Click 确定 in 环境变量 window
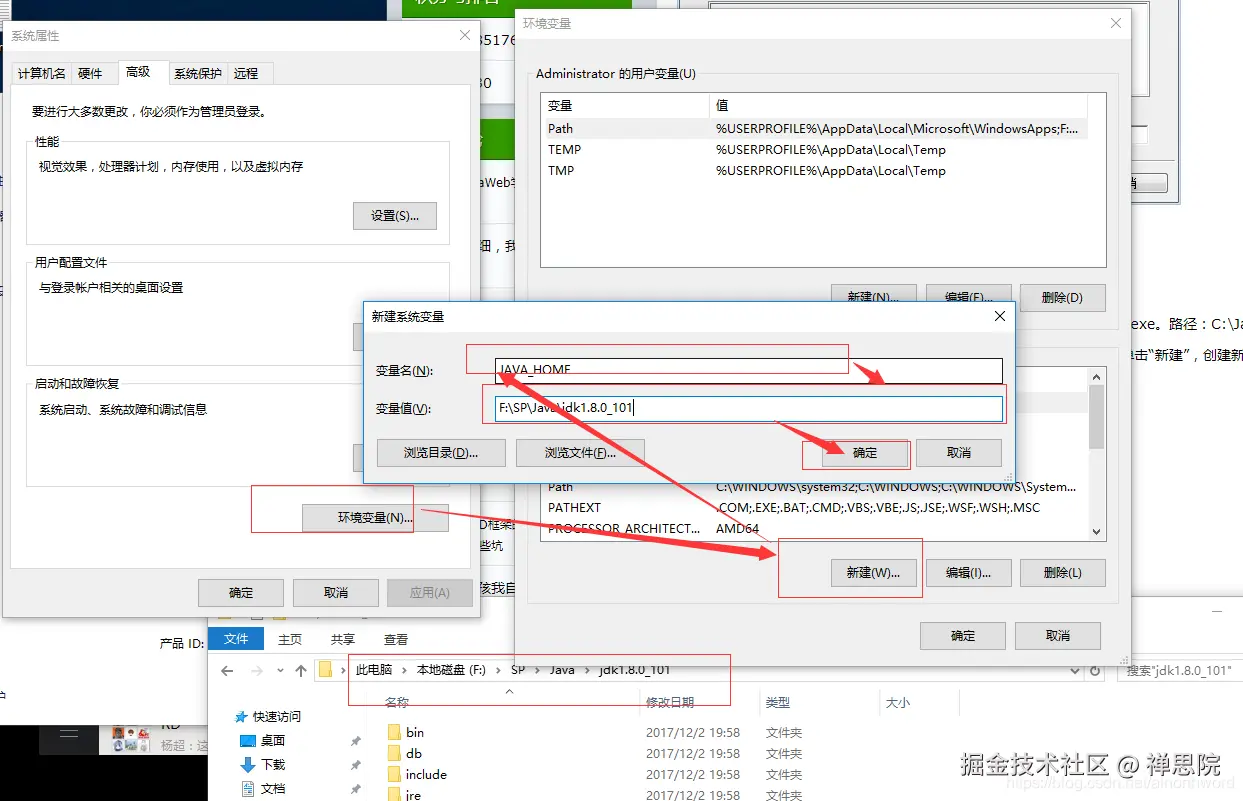Image resolution: width=1243 pixels, height=801 pixels. coord(963,636)
